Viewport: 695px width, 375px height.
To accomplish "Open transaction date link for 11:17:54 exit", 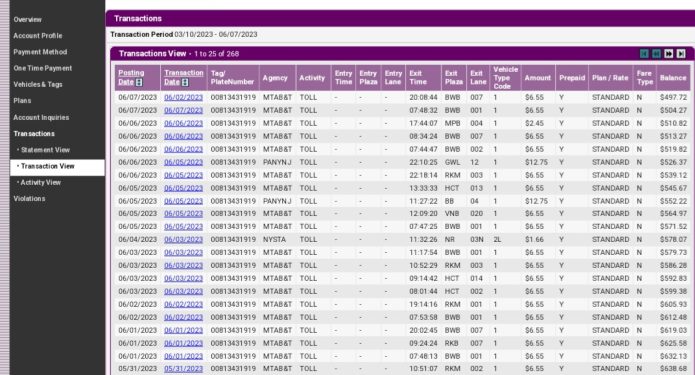I will [x=184, y=252].
